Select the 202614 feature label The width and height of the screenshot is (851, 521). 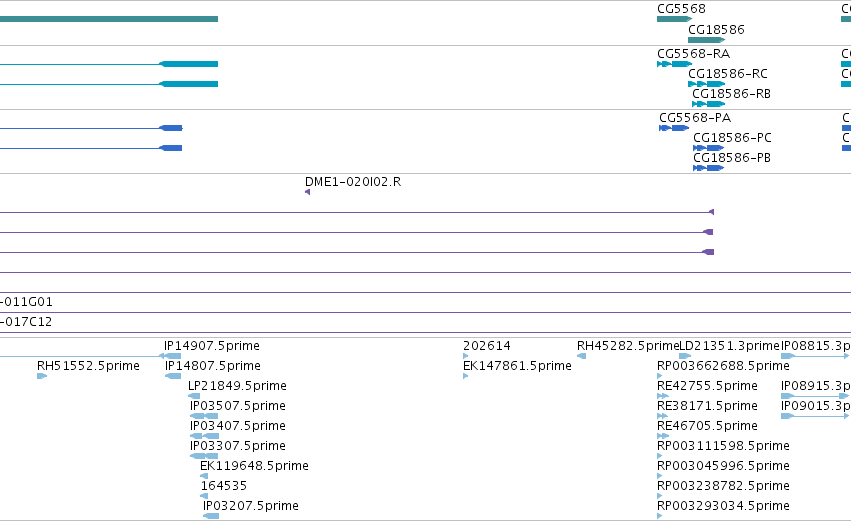[487, 346]
